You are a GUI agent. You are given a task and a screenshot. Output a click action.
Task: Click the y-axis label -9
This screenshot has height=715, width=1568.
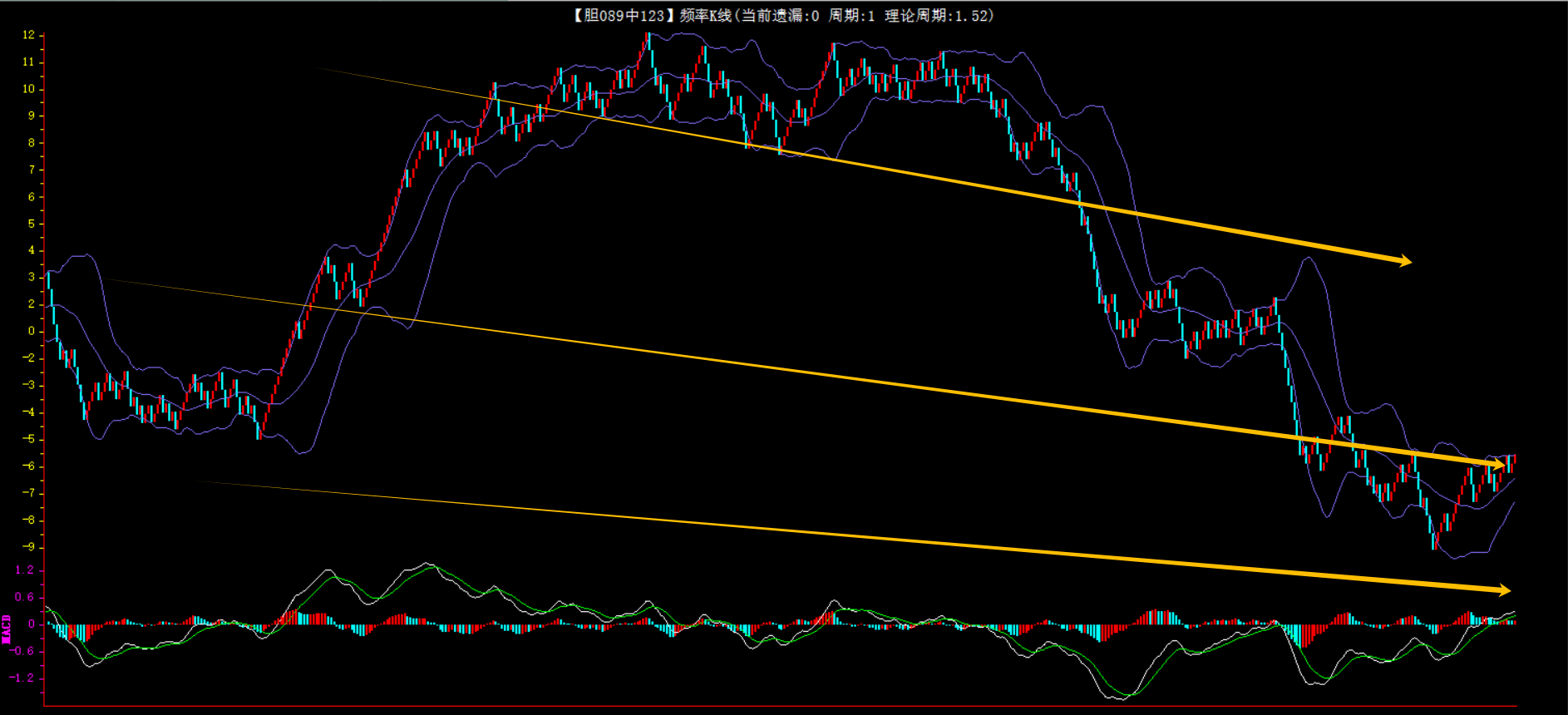click(x=28, y=547)
